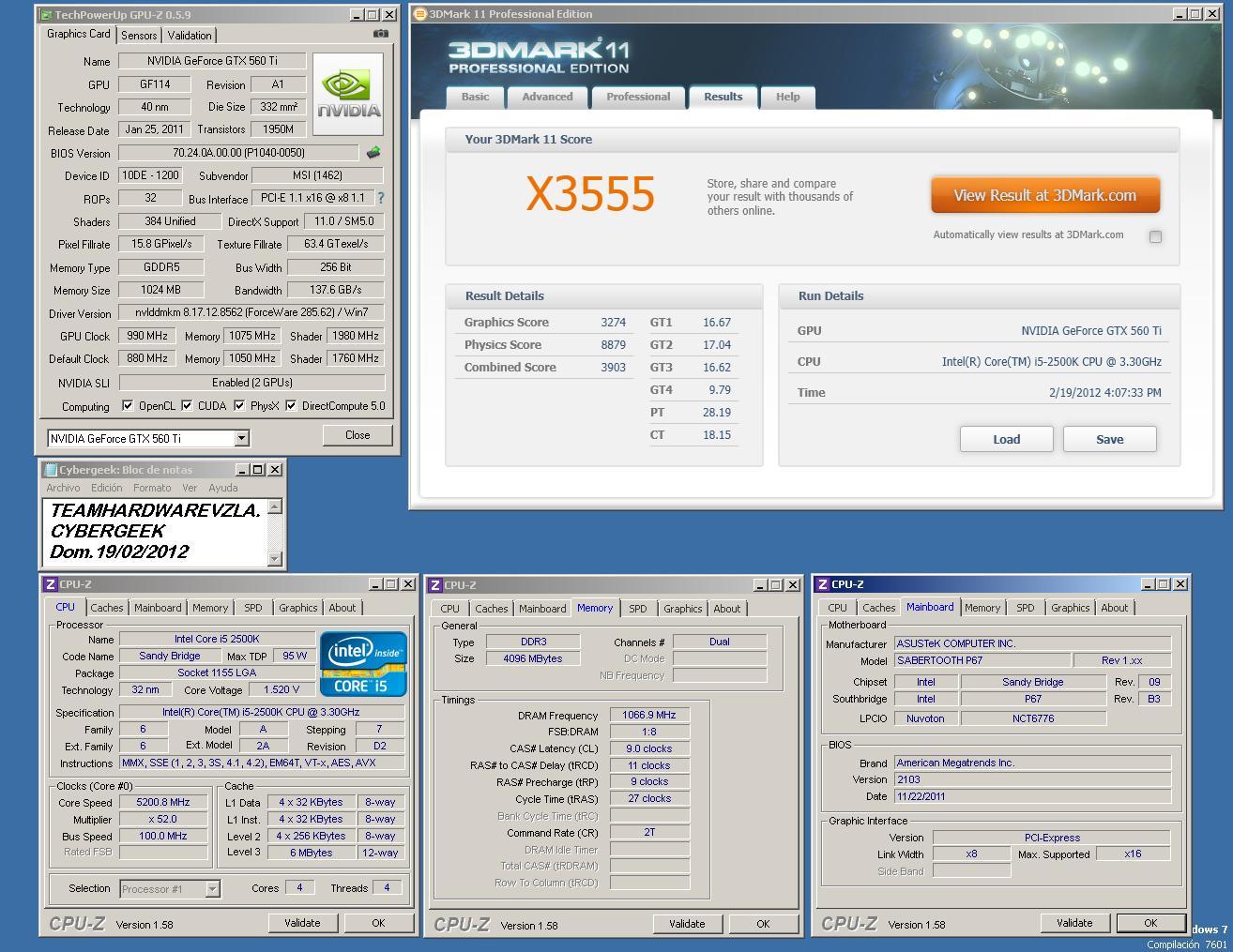Screen dimensions: 1233x952
Task: Click the Notepad scrollbar down arrow
Action: (x=275, y=558)
